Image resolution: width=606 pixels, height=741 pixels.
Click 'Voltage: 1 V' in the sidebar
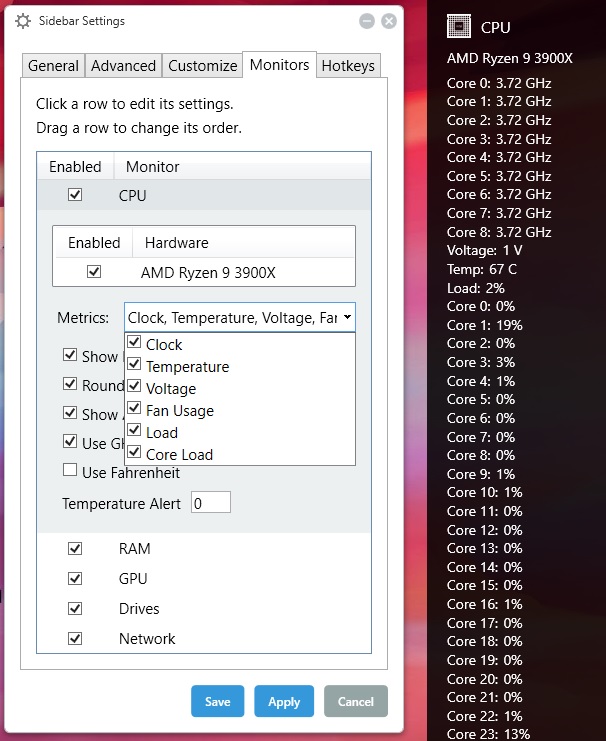click(x=485, y=250)
